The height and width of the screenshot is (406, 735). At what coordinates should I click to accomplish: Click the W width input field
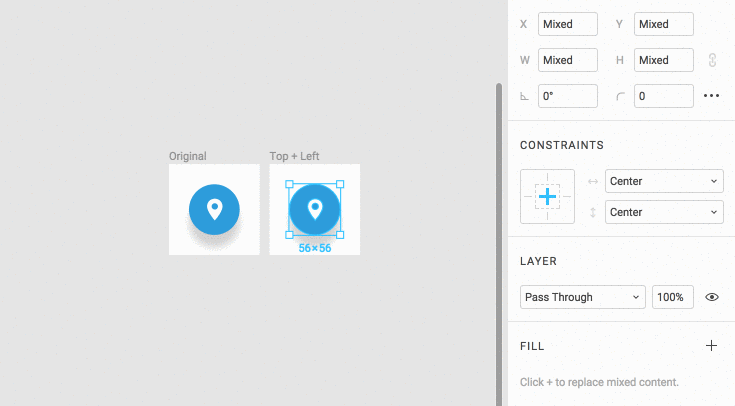(x=568, y=60)
